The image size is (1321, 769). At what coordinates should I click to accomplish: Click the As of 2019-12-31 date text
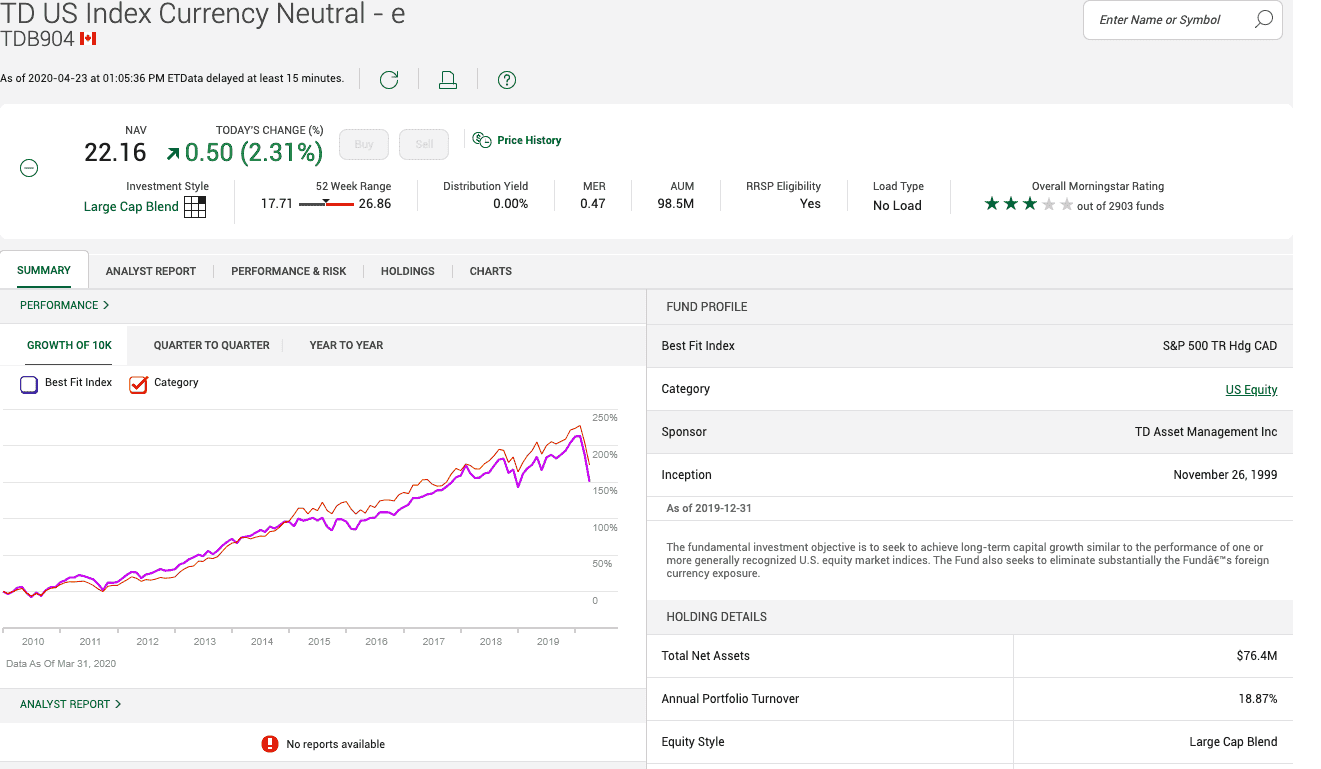click(x=709, y=509)
